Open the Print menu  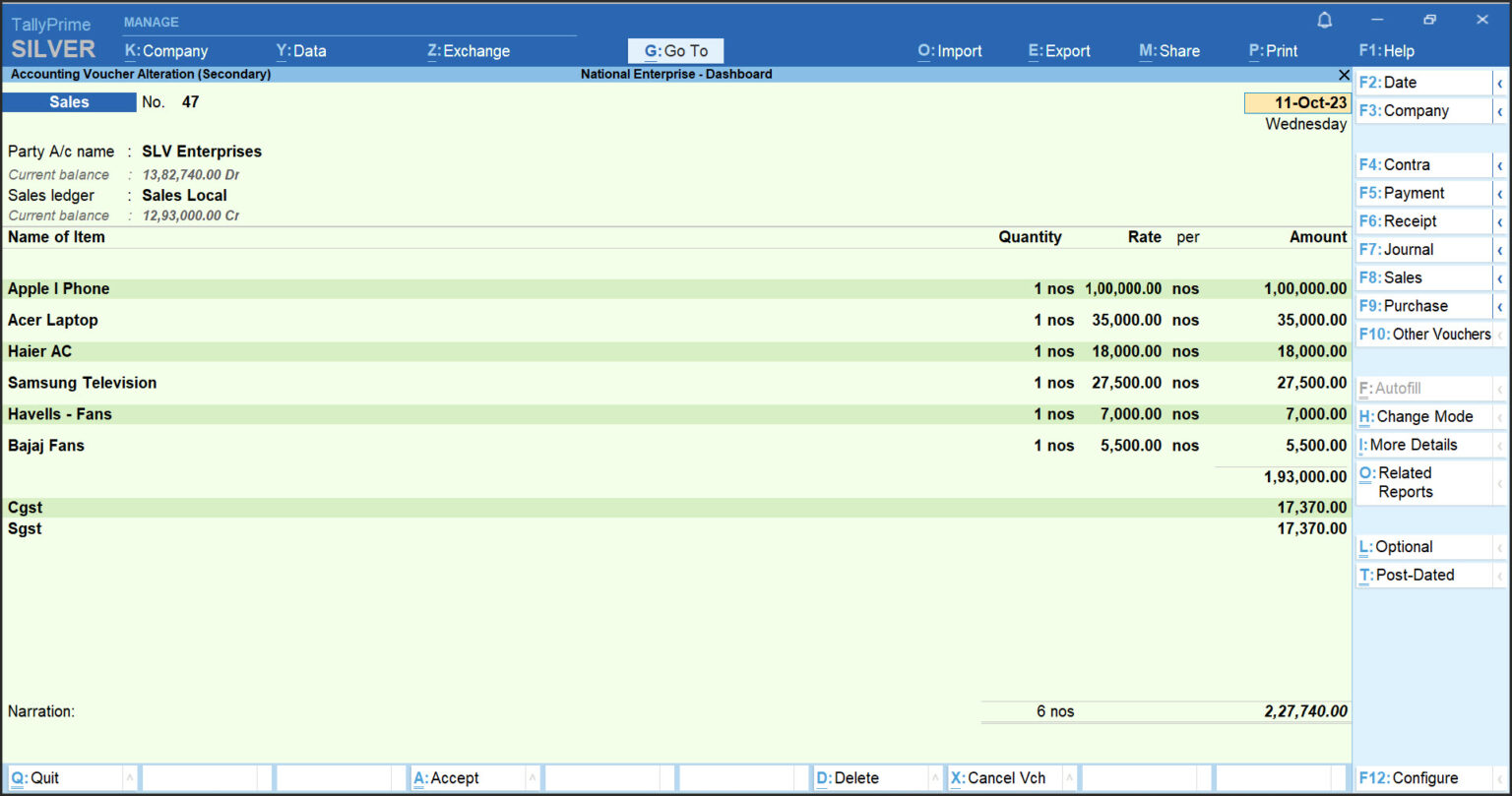[x=1273, y=51]
